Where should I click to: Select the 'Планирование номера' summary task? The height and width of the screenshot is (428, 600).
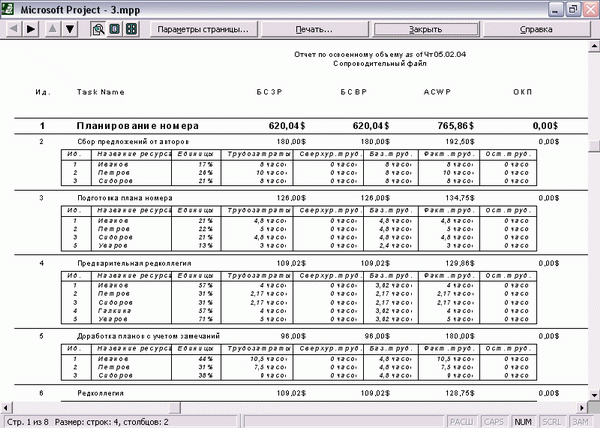(138, 126)
